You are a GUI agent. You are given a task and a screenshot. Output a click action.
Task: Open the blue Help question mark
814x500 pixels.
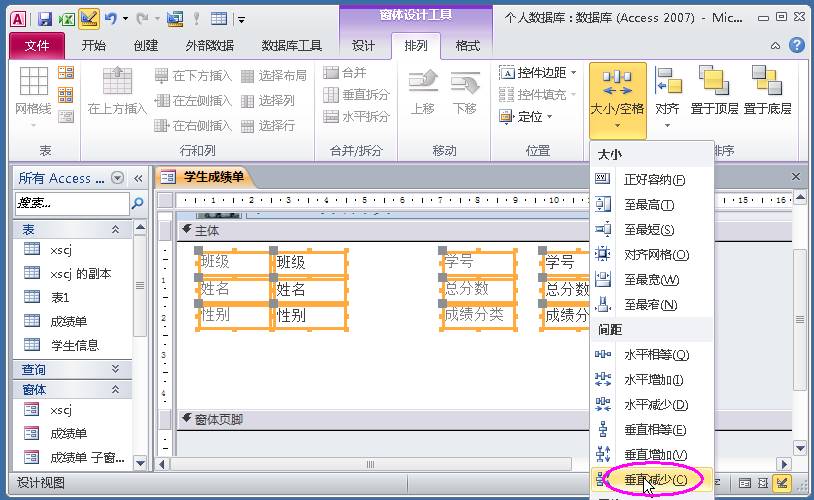point(797,45)
